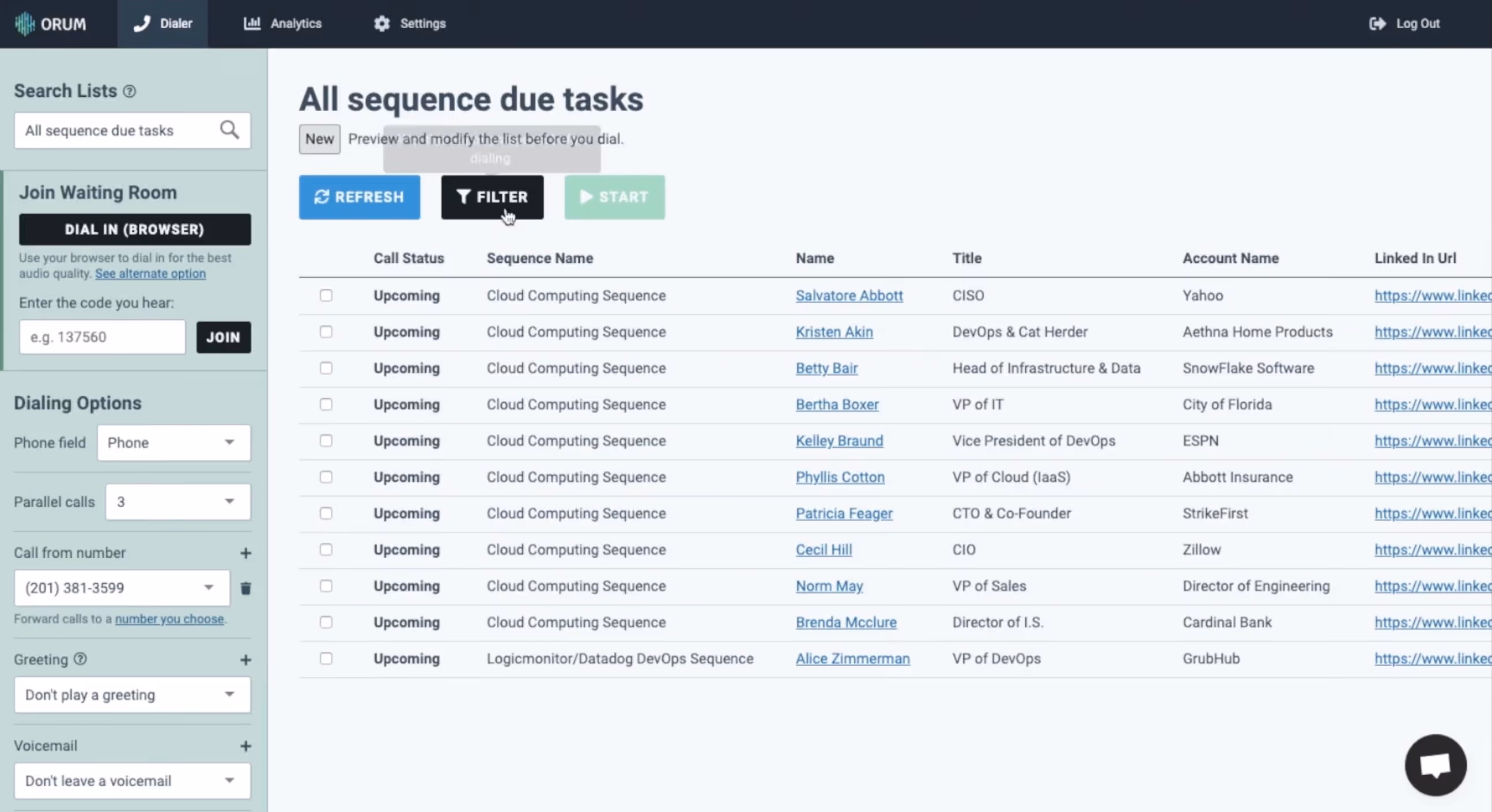Select the Analytics chart icon
The width and height of the screenshot is (1492, 812).
coord(251,24)
